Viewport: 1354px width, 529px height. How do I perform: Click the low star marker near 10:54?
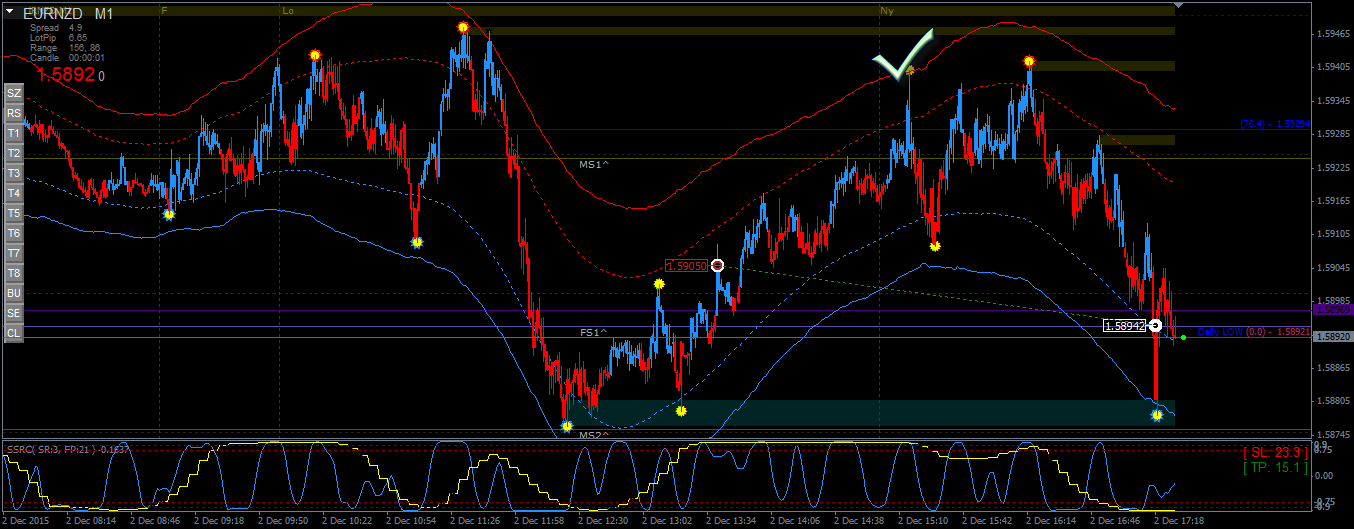(417, 242)
